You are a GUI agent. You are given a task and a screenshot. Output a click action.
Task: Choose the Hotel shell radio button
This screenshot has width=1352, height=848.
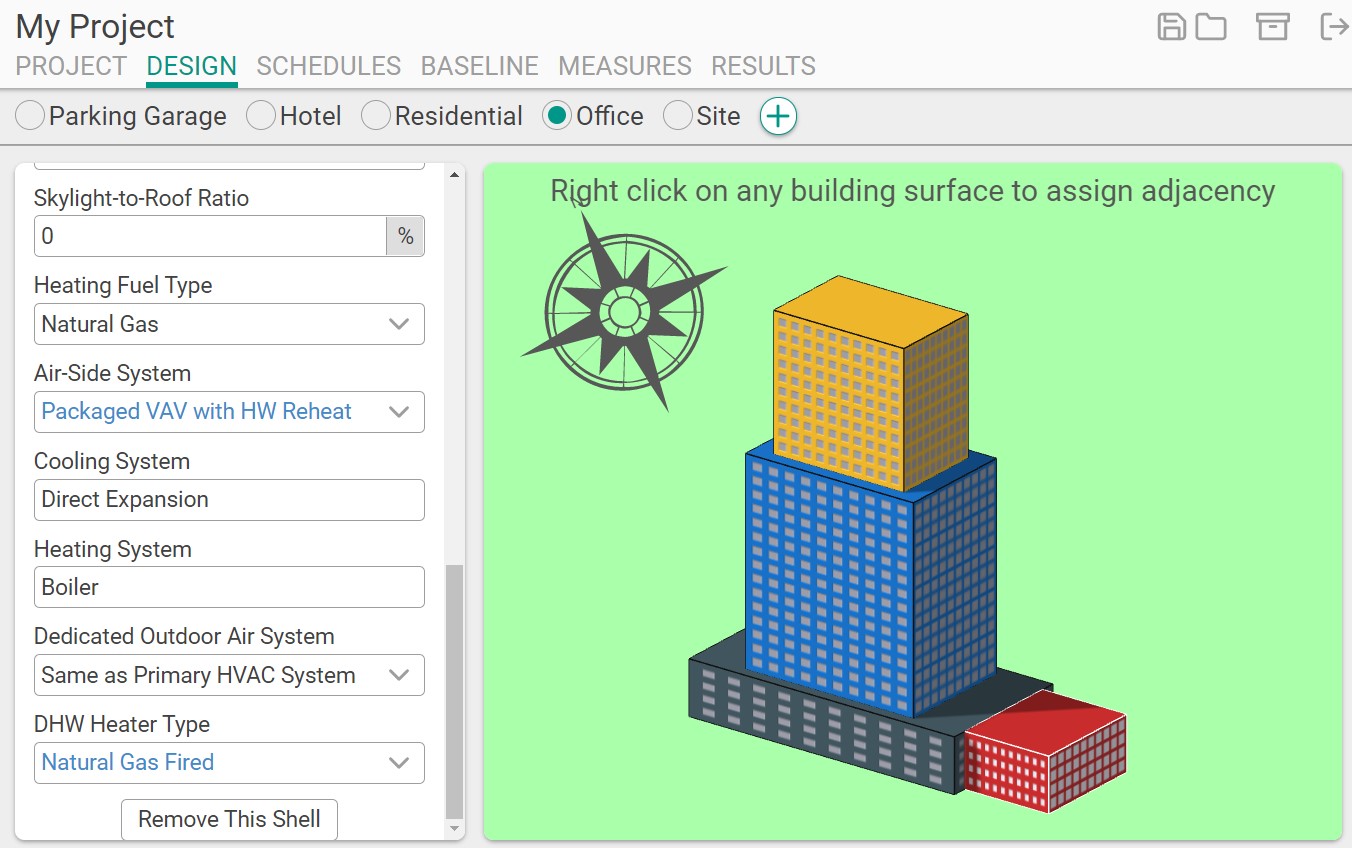[x=261, y=116]
